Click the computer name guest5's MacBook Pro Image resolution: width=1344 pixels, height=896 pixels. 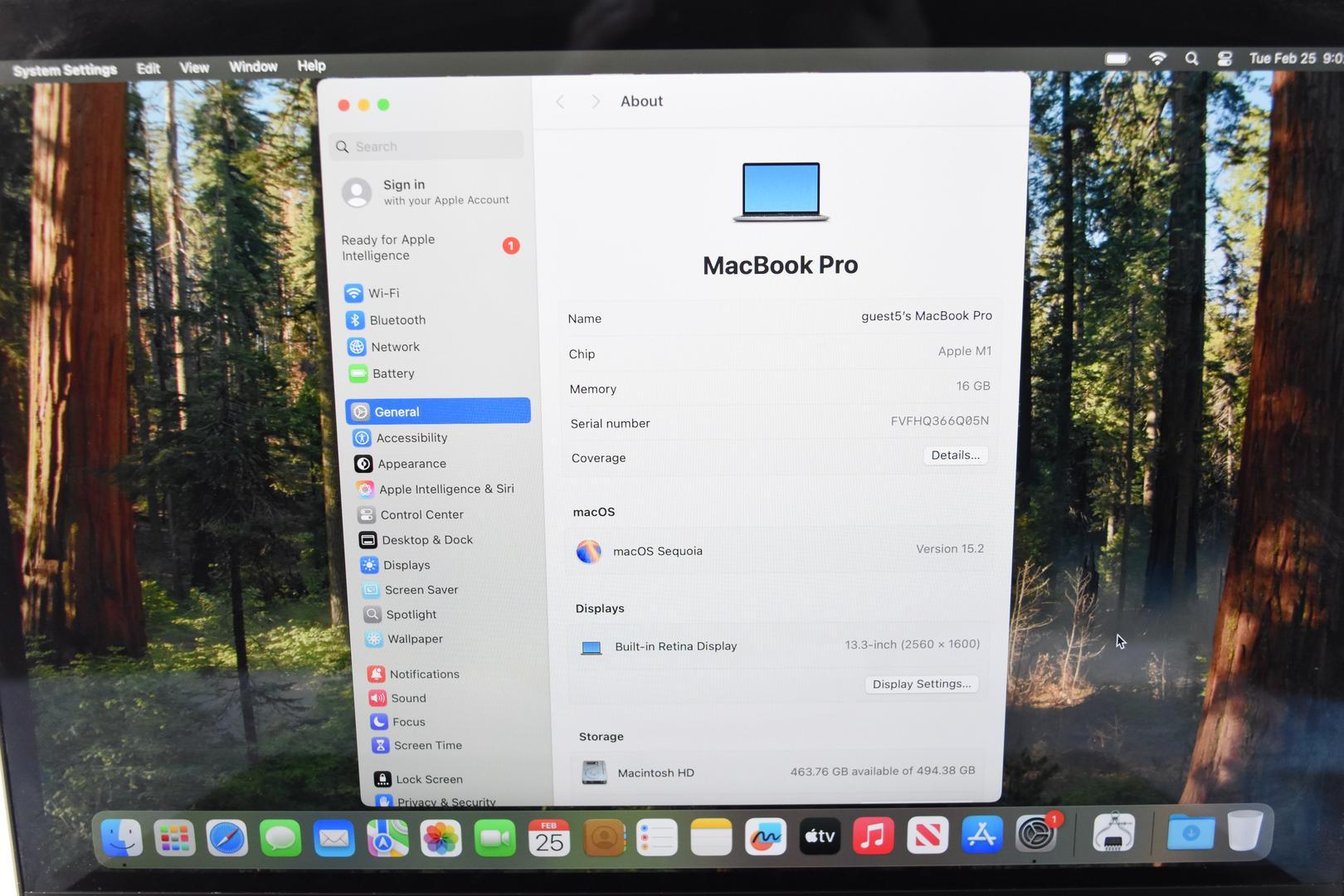click(926, 316)
